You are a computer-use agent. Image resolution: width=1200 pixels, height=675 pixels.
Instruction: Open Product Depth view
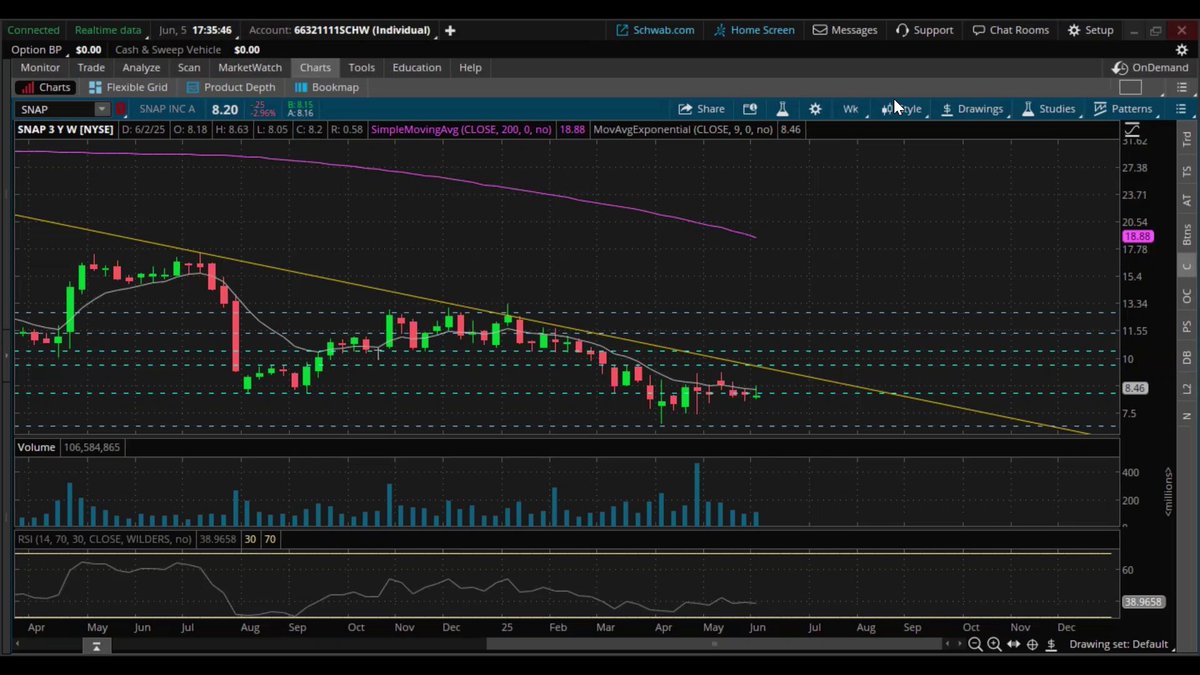(x=231, y=87)
